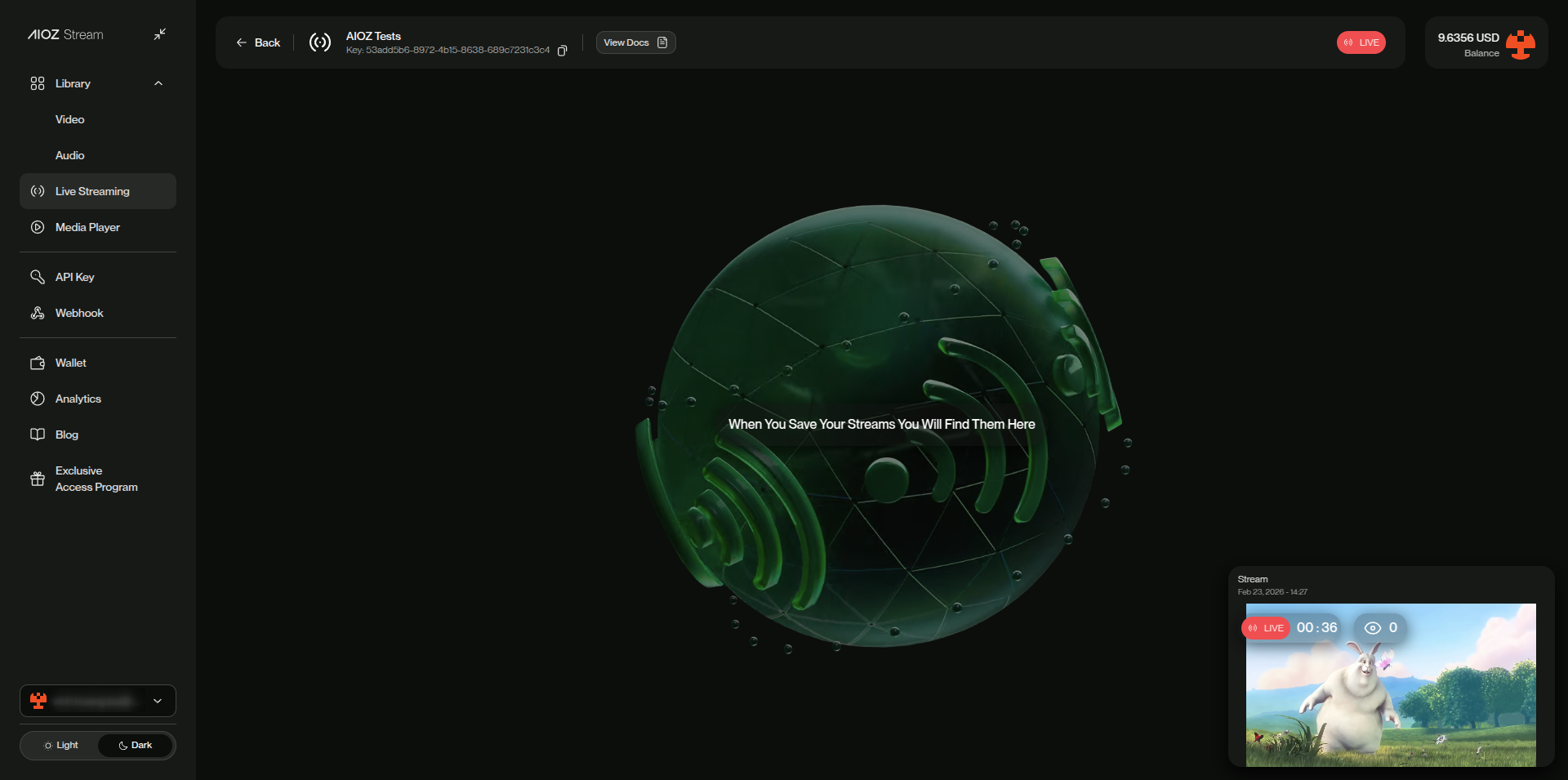Open the Media Player section
The height and width of the screenshot is (780, 1568).
87,227
